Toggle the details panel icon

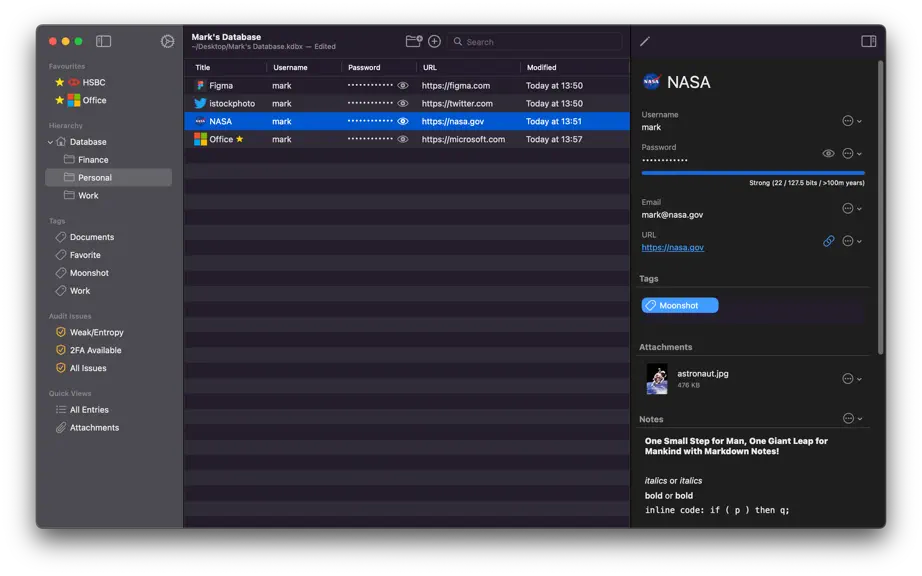pyautogui.click(x=868, y=41)
